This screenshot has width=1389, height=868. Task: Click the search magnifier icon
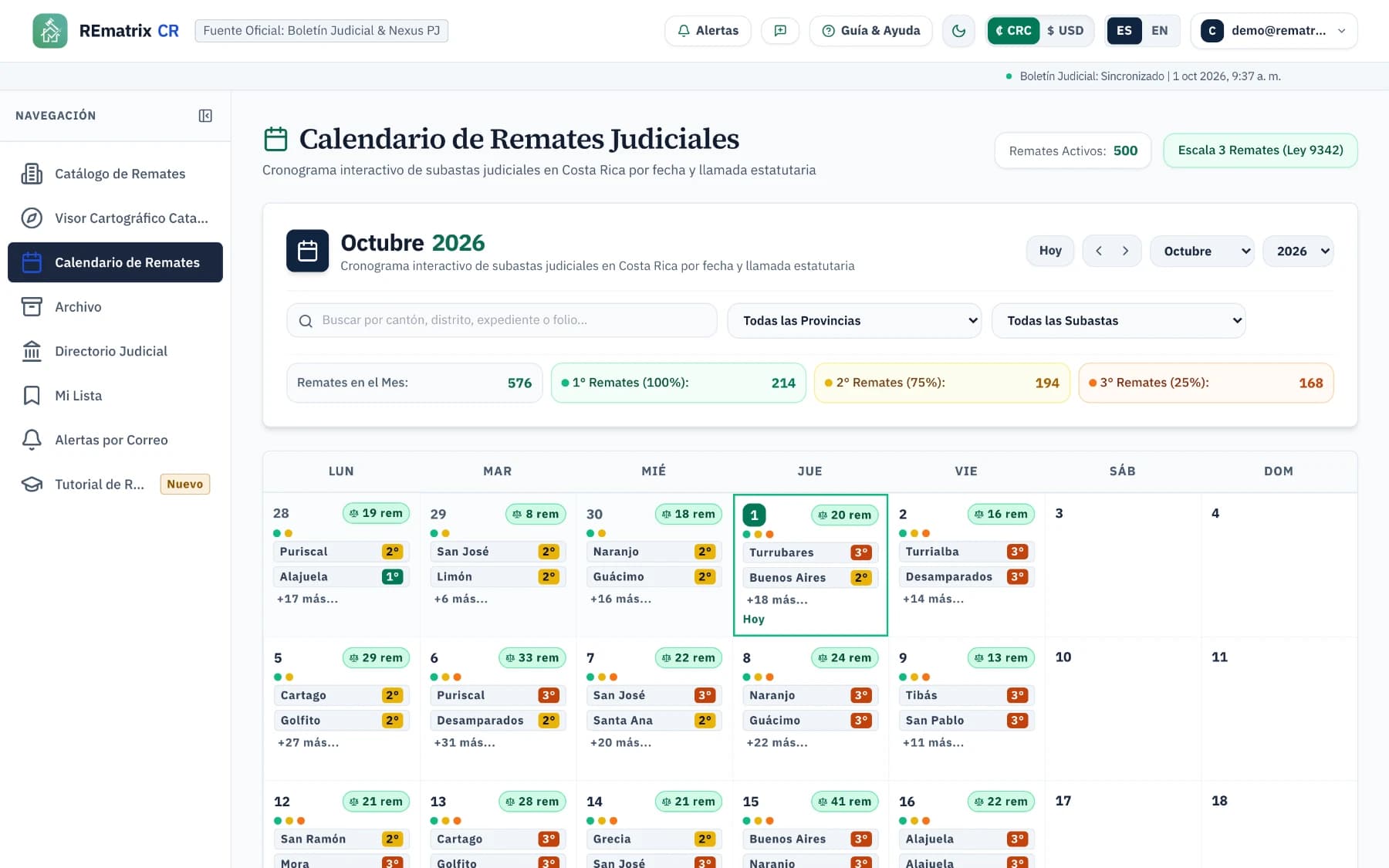306,321
